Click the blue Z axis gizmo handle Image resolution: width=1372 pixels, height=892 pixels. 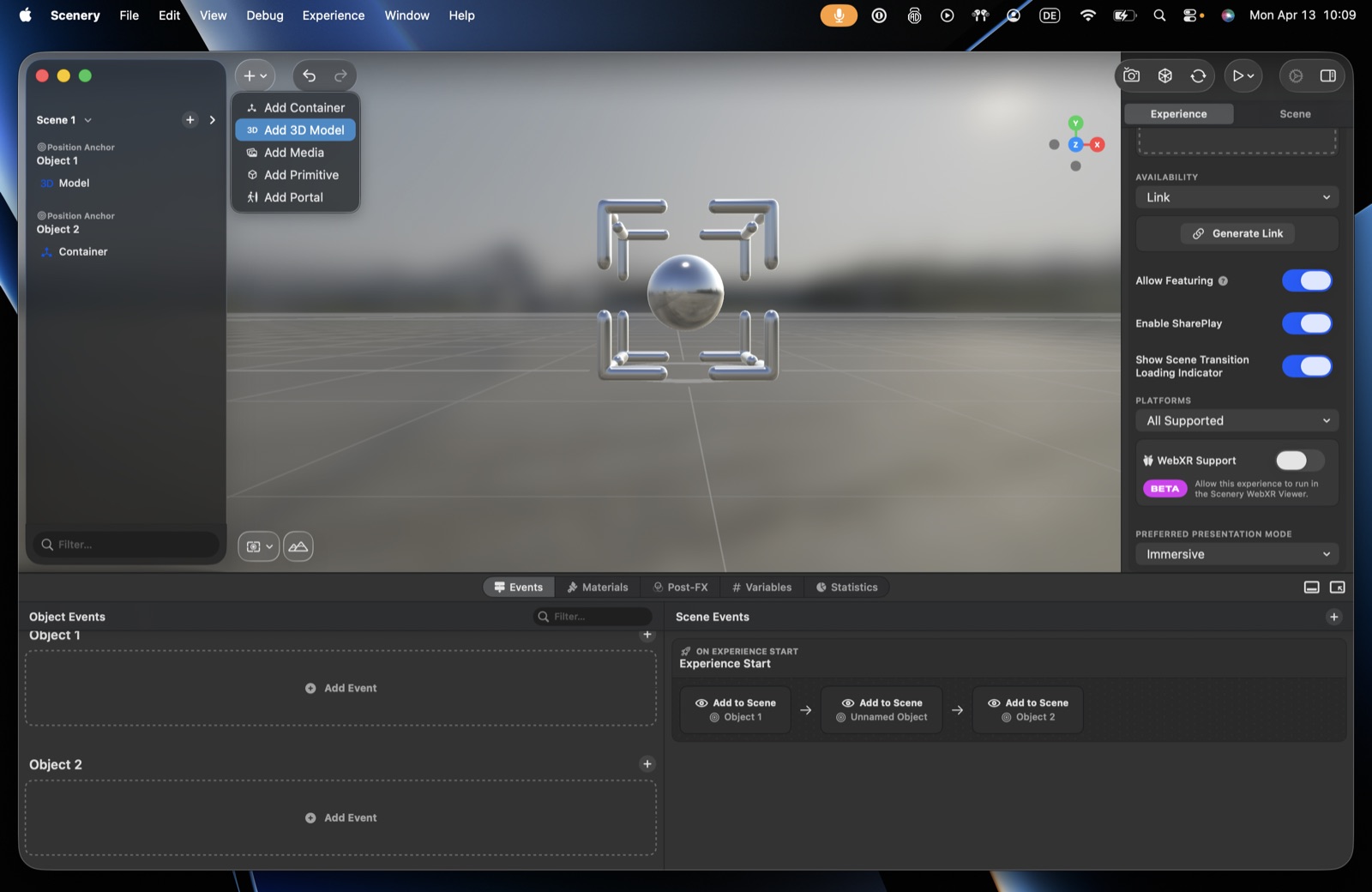coord(1075,144)
